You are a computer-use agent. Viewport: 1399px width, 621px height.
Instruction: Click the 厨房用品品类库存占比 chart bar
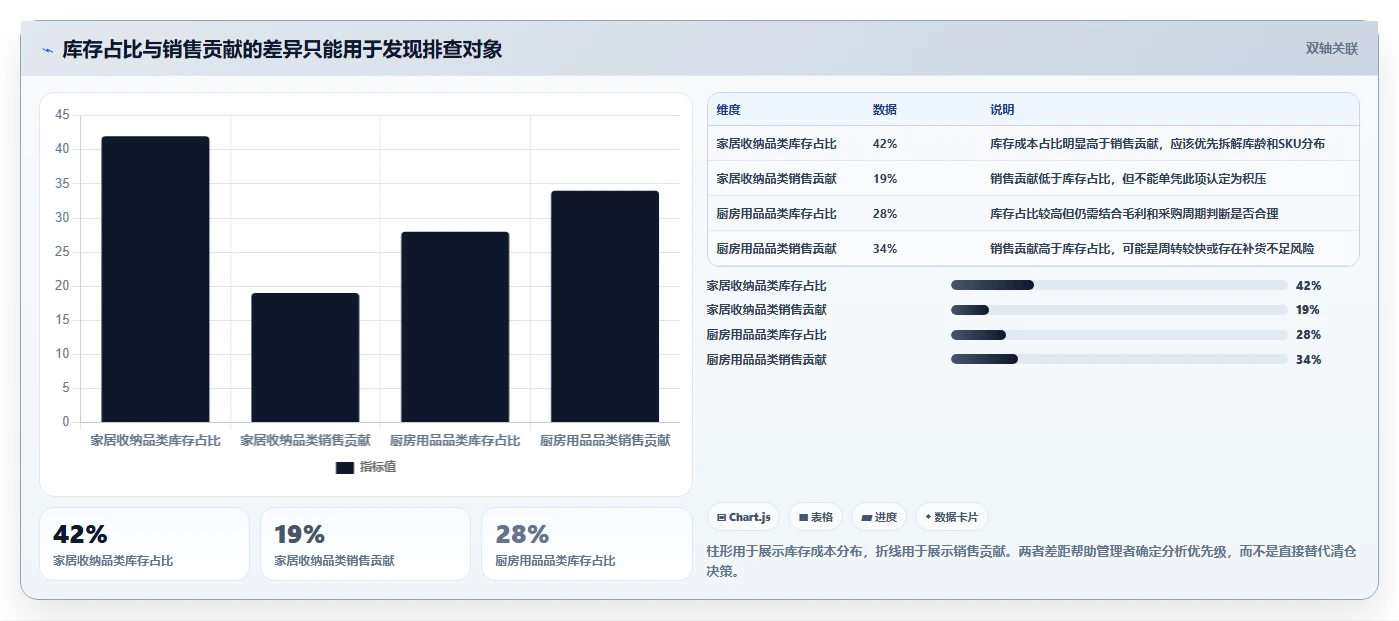tap(455, 327)
